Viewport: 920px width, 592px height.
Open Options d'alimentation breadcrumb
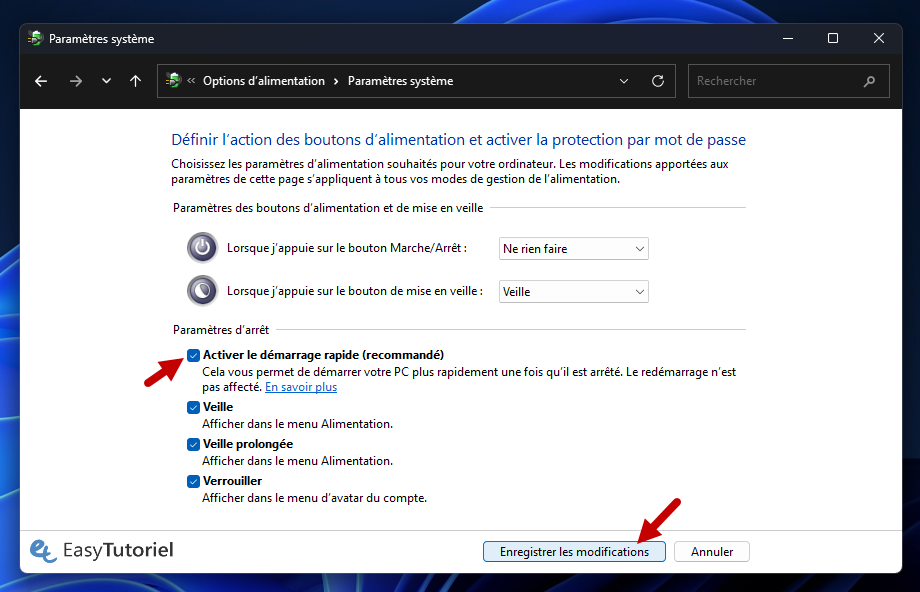coord(263,81)
